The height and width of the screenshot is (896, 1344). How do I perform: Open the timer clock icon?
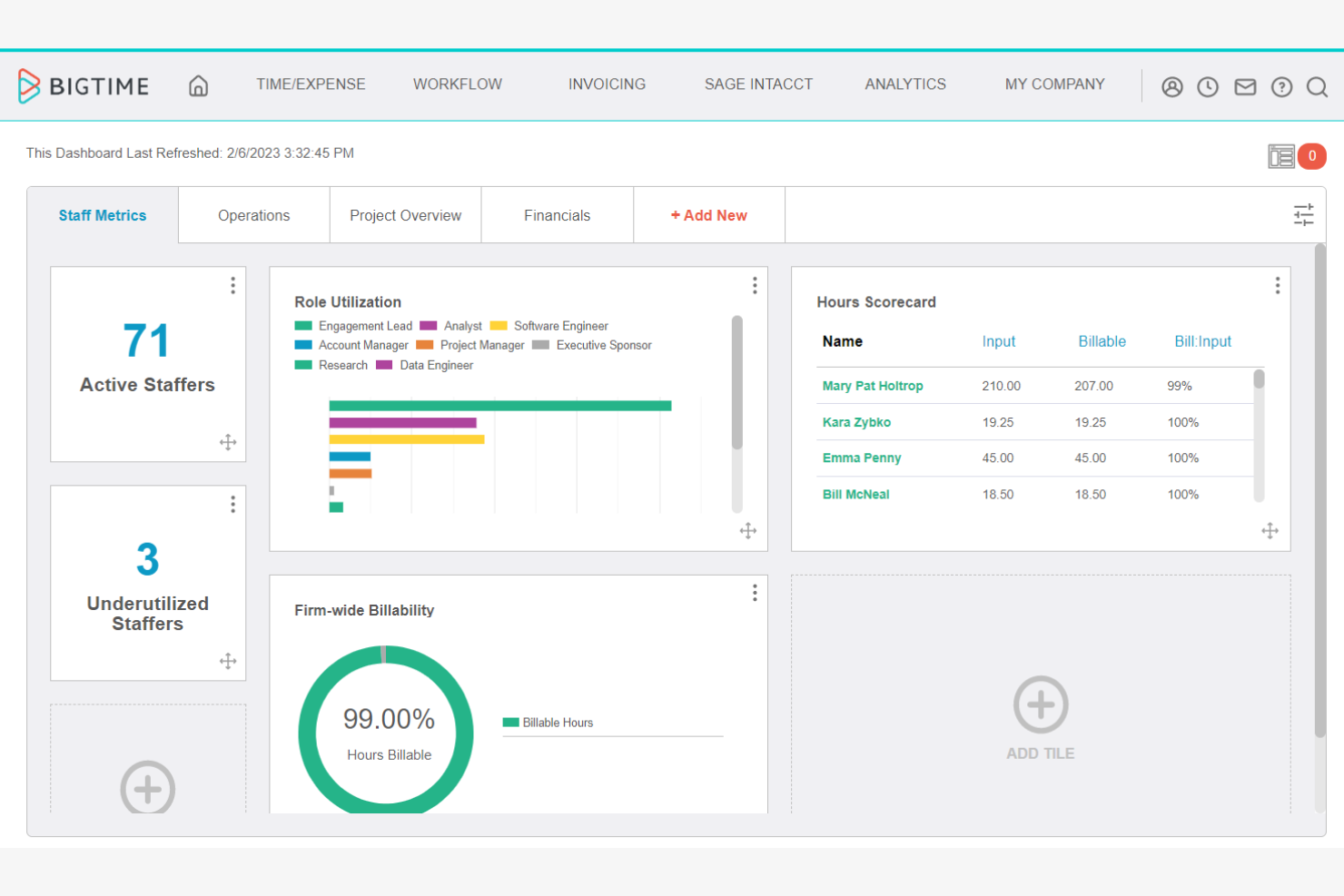1208,86
